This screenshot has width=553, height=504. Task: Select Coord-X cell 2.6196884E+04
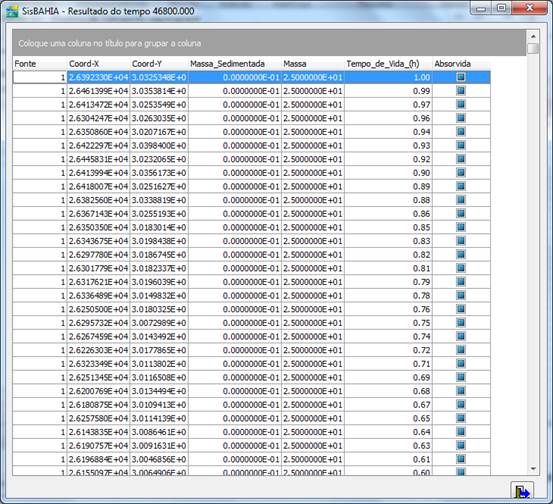(98, 459)
